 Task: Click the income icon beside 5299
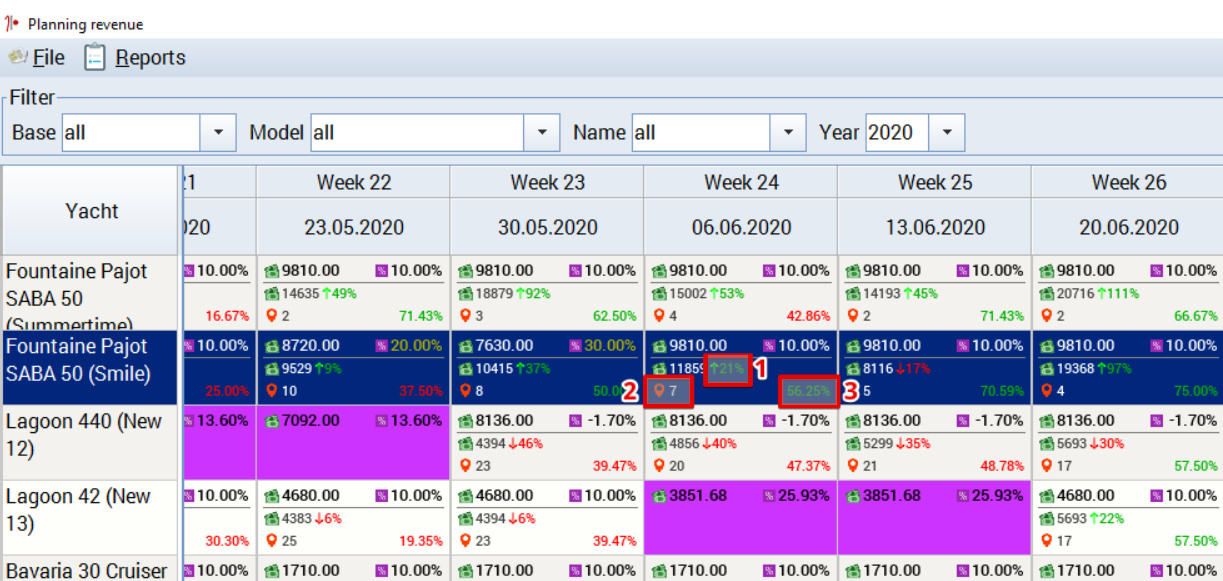point(853,444)
